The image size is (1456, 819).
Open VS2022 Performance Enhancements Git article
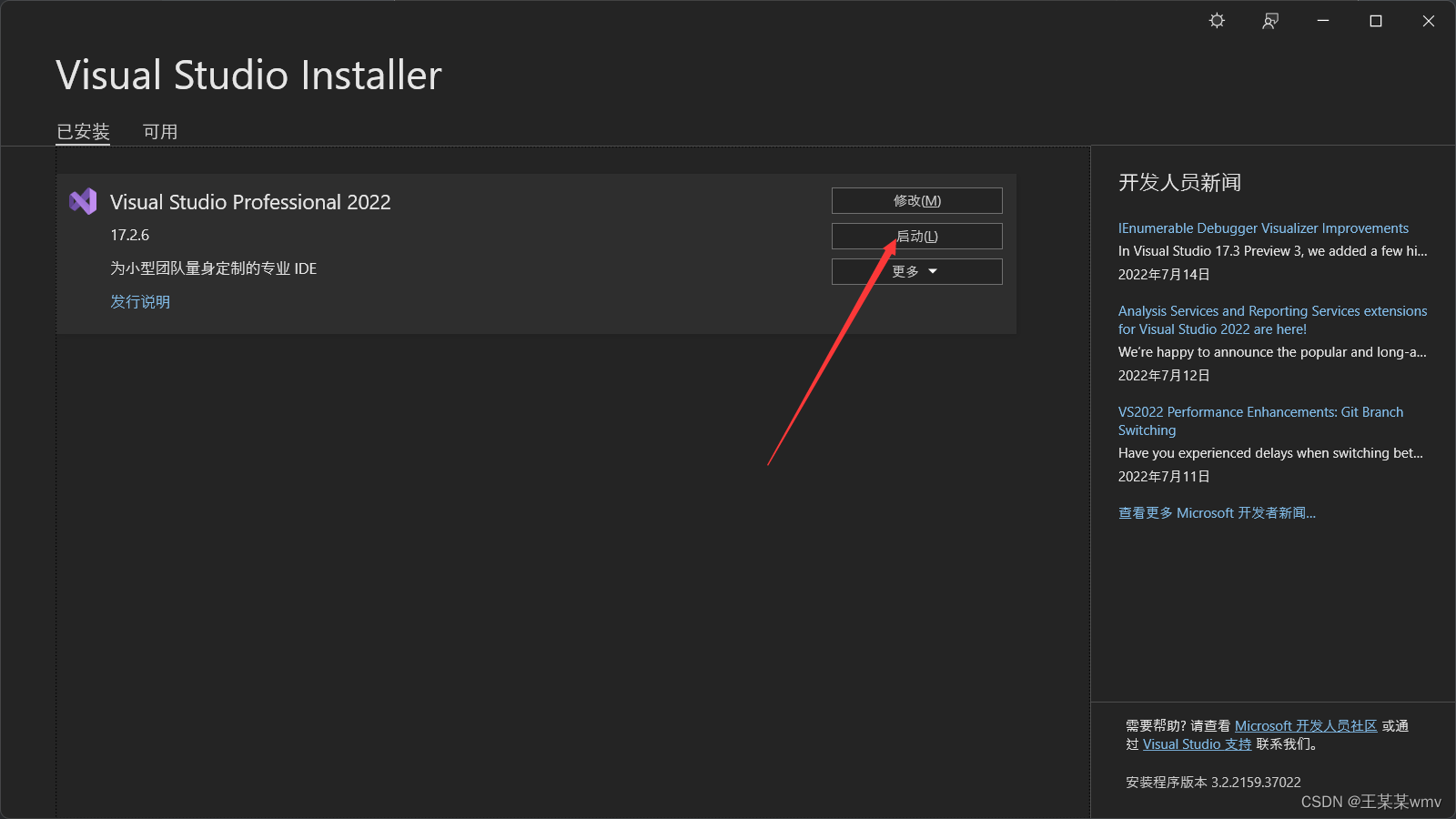[1259, 420]
